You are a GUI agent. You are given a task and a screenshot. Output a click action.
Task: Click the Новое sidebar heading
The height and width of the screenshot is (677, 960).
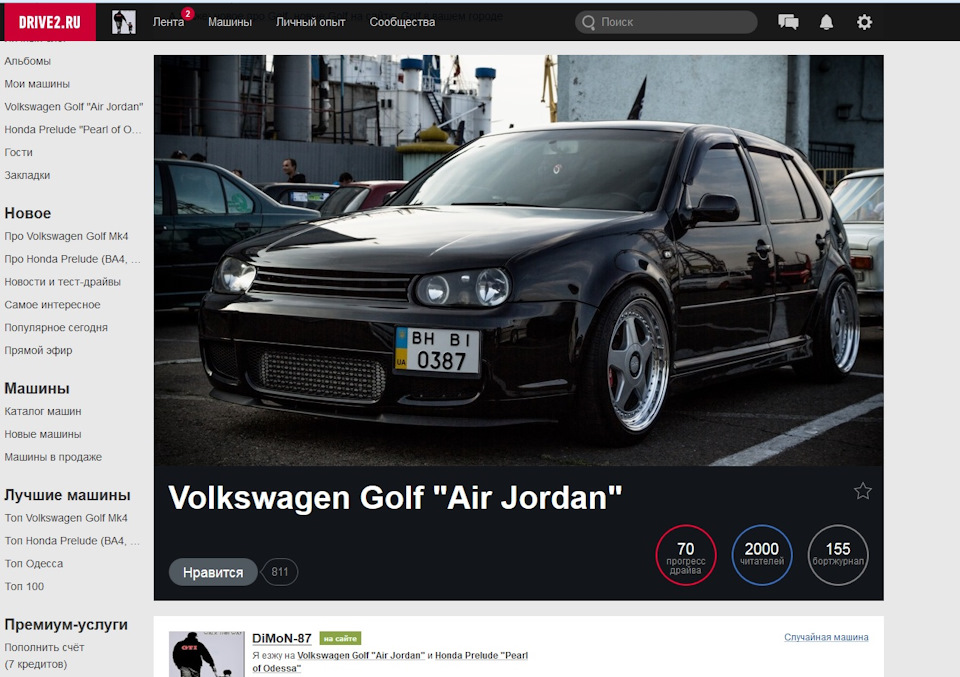[28, 213]
